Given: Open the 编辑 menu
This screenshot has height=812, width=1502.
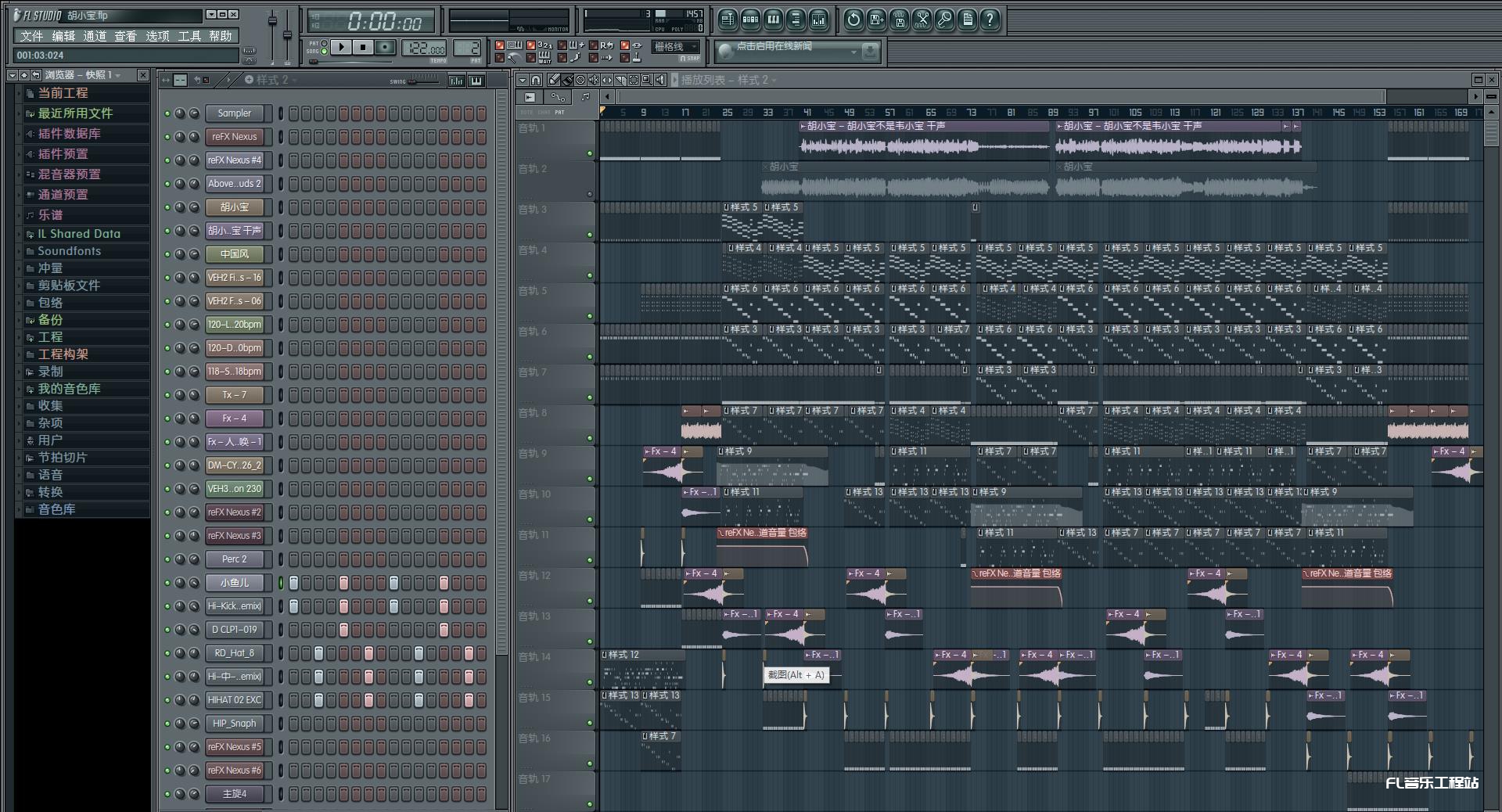Looking at the screenshot, I should [x=63, y=36].
